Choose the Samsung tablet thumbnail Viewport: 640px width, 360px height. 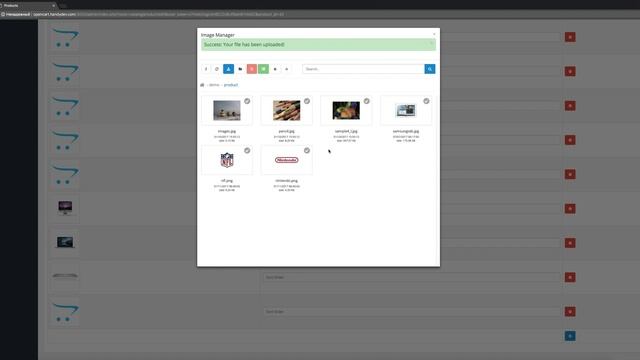(406, 110)
